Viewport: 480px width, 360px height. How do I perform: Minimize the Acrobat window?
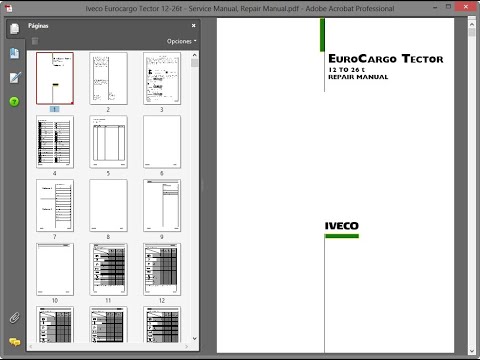point(435,8)
